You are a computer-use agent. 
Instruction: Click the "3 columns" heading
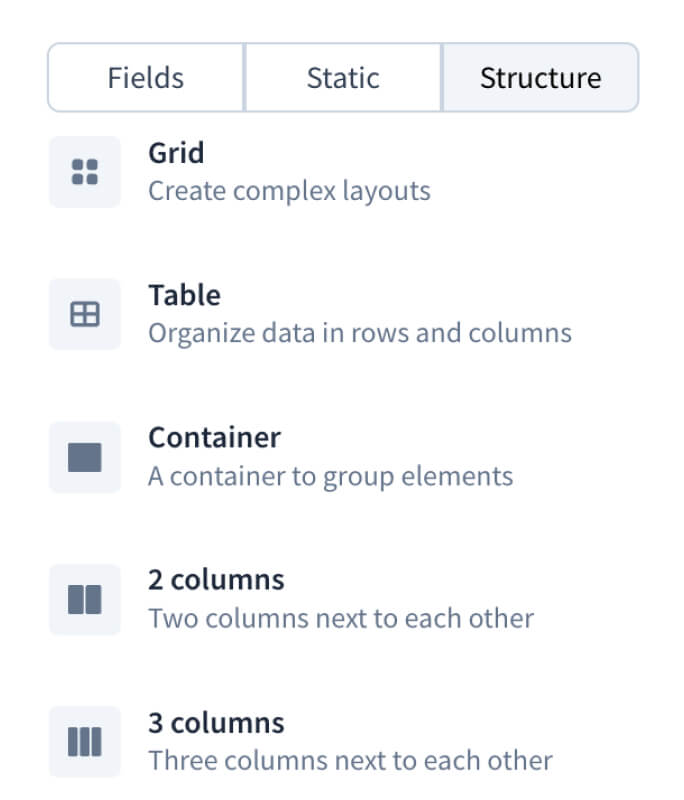(216, 723)
